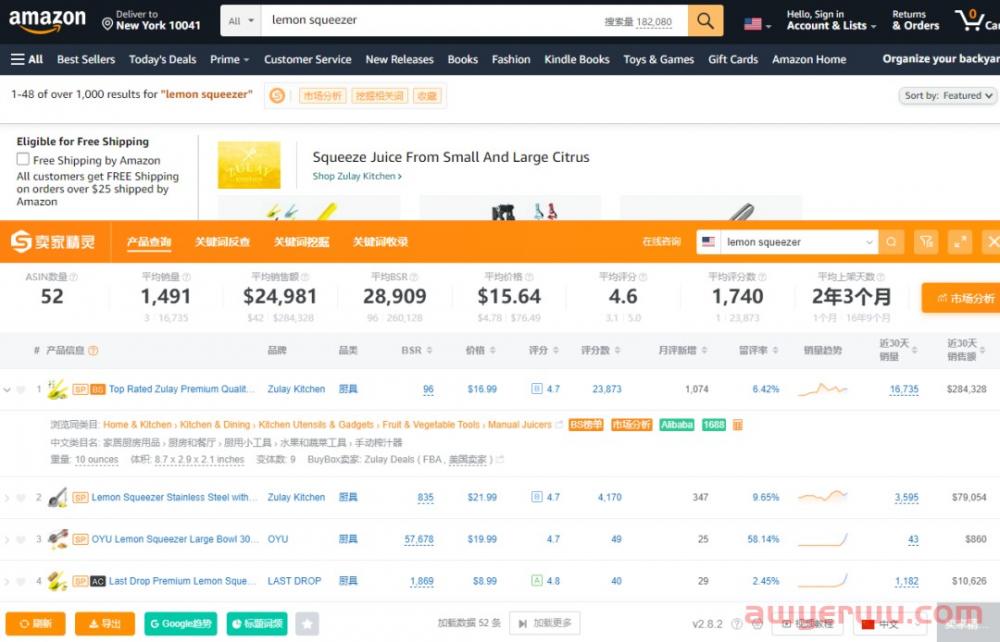Click the help icon next to 平均销量
The height and width of the screenshot is (642, 1000).
pyautogui.click(x=186, y=277)
